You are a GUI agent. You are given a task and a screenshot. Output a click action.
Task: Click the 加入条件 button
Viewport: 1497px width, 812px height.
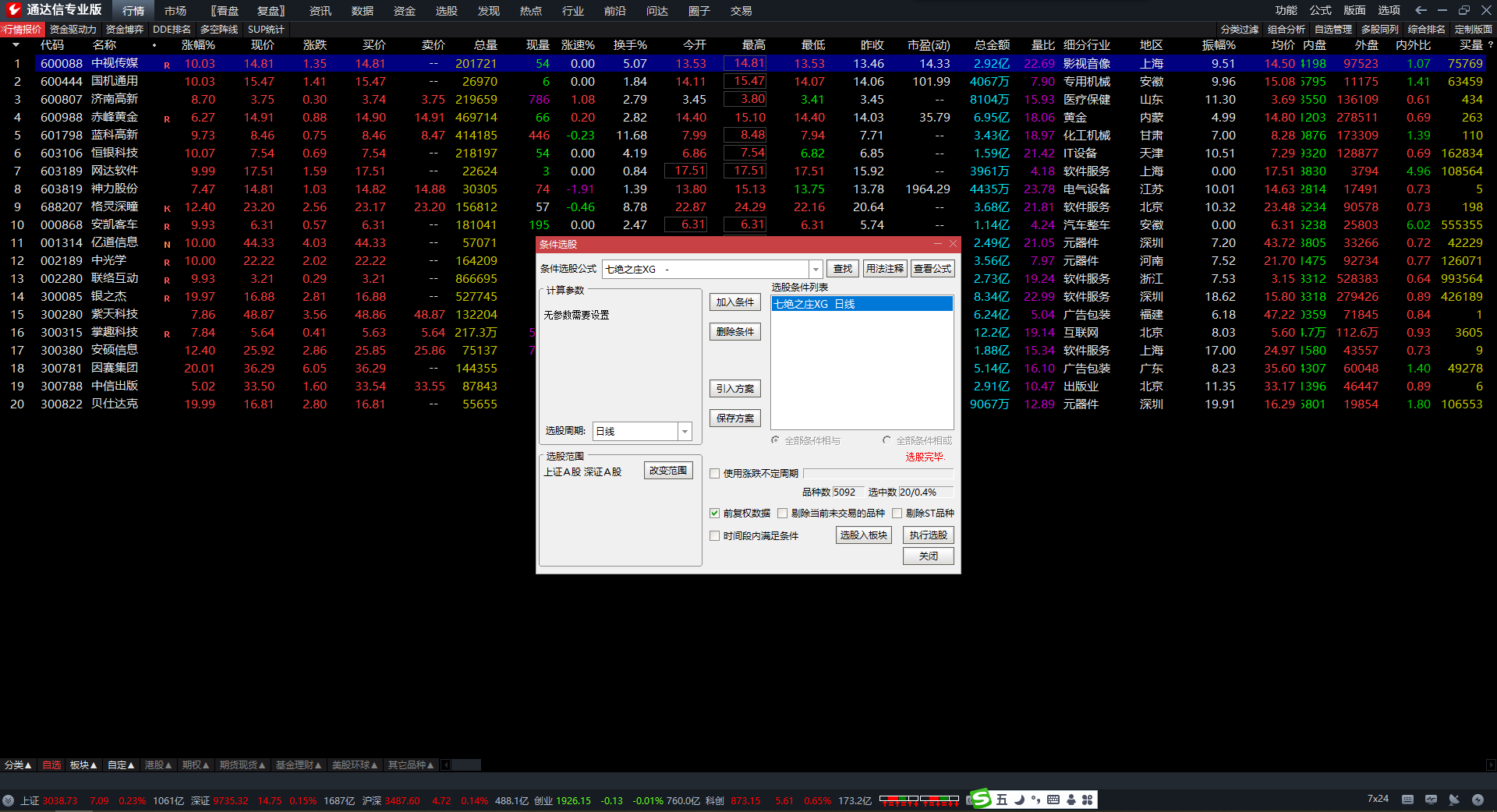click(x=734, y=302)
